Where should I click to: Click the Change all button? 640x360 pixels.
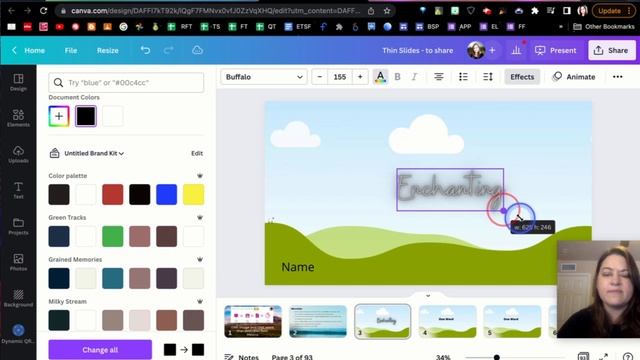100,350
